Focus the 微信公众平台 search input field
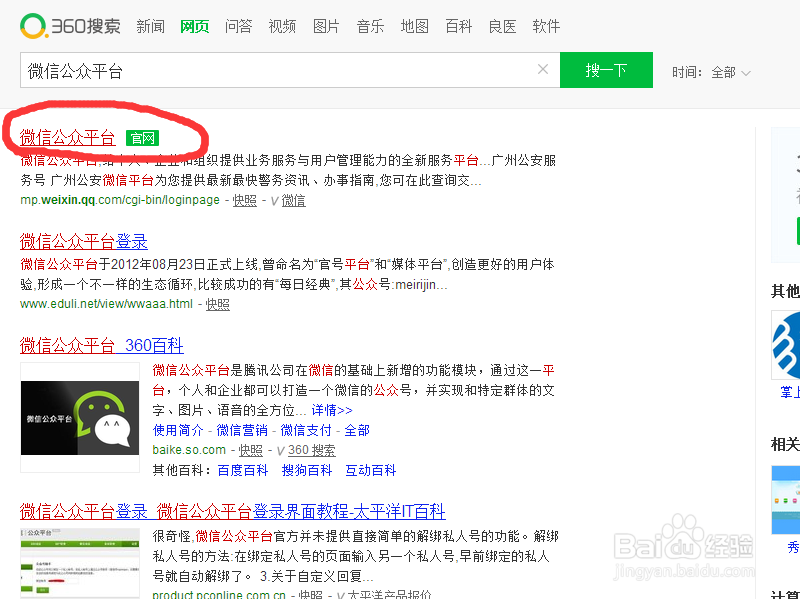The width and height of the screenshot is (800, 599). pos(290,70)
